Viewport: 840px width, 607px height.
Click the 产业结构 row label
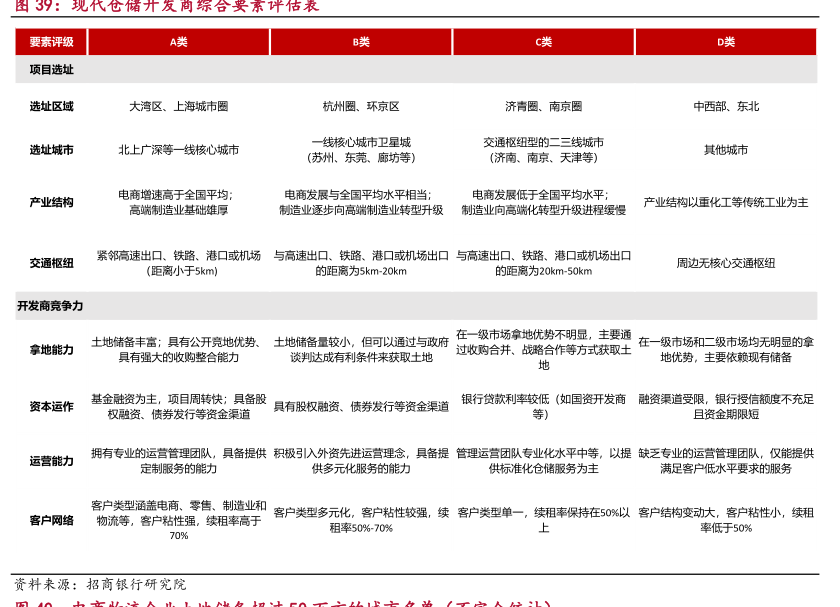pyautogui.click(x=51, y=202)
